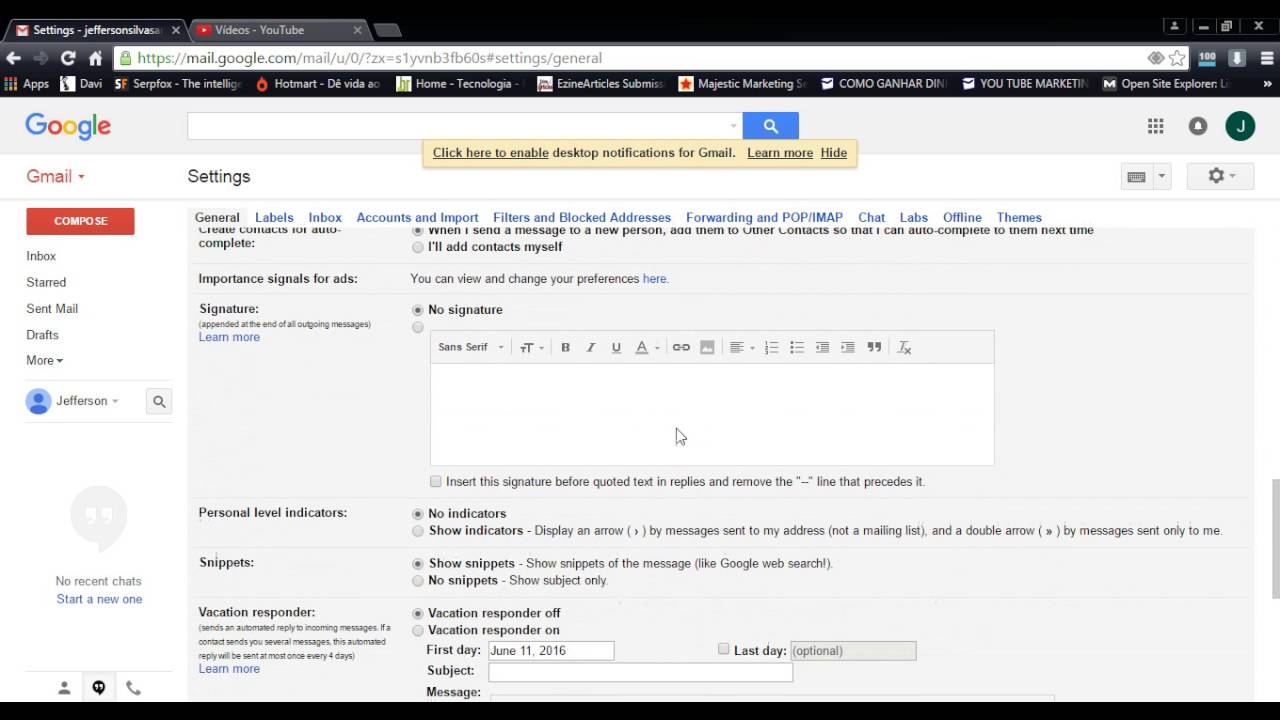Viewport: 1280px width, 720px height.
Task: Click the page vertical scrollbar thumb
Action: point(1275,538)
